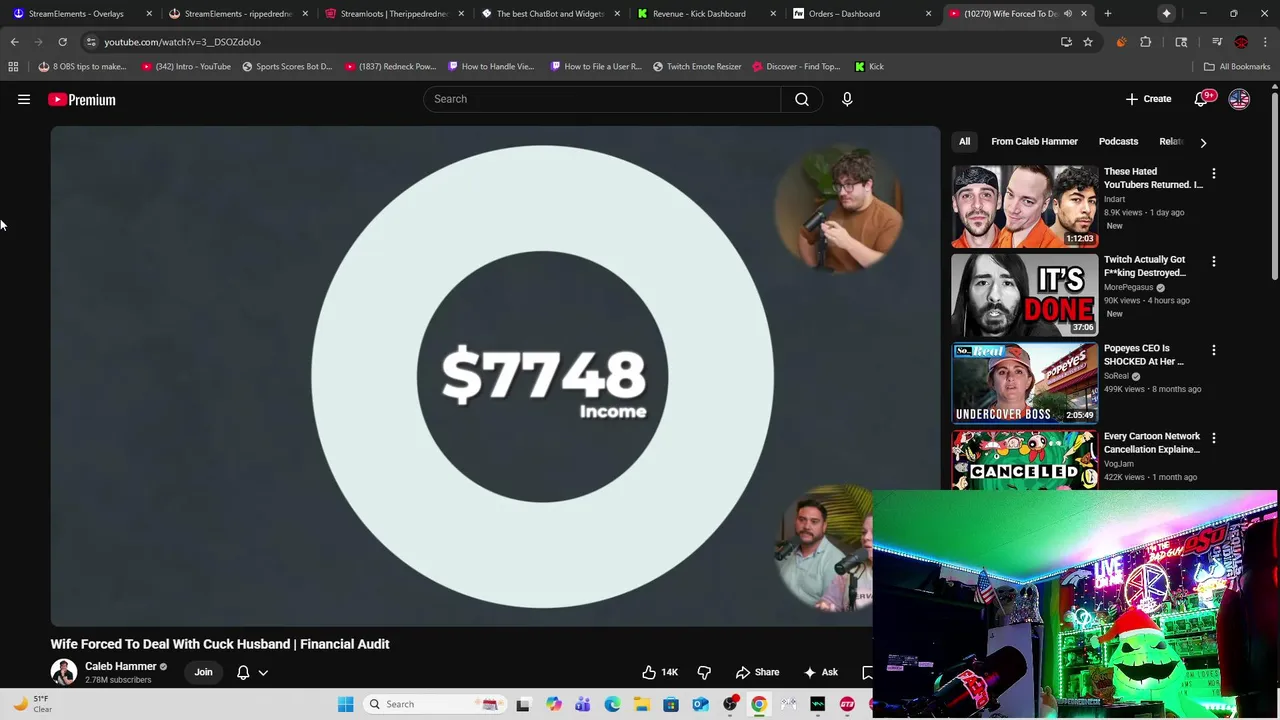Open YouTube notifications bell

coord(1201,99)
